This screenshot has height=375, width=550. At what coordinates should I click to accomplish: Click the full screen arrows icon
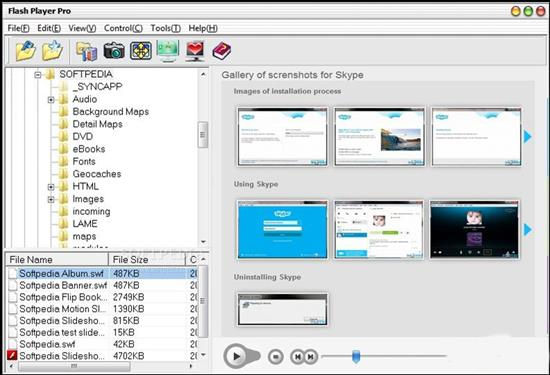pyautogui.click(x=141, y=51)
